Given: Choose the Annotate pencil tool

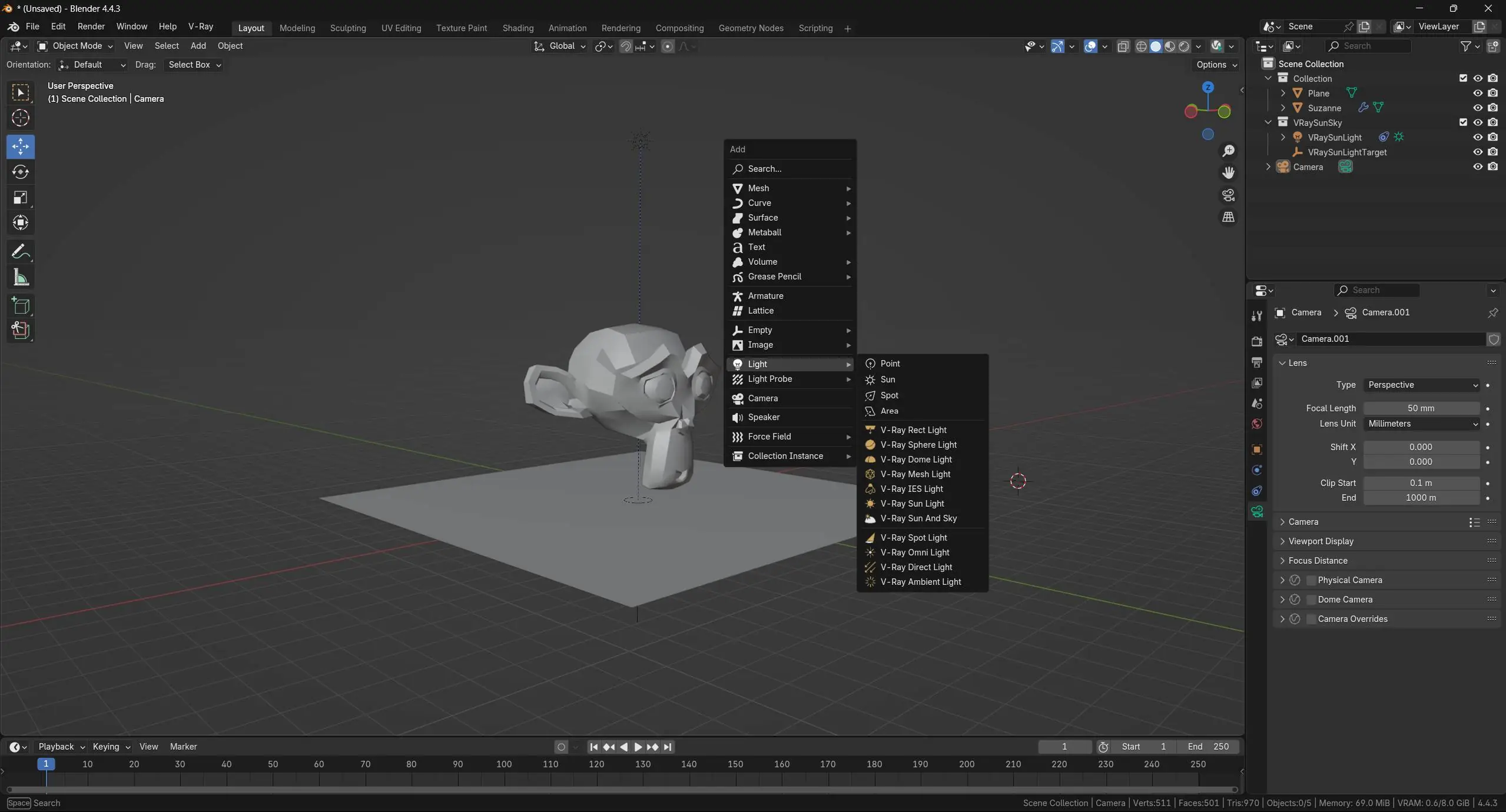Looking at the screenshot, I should 21,252.
